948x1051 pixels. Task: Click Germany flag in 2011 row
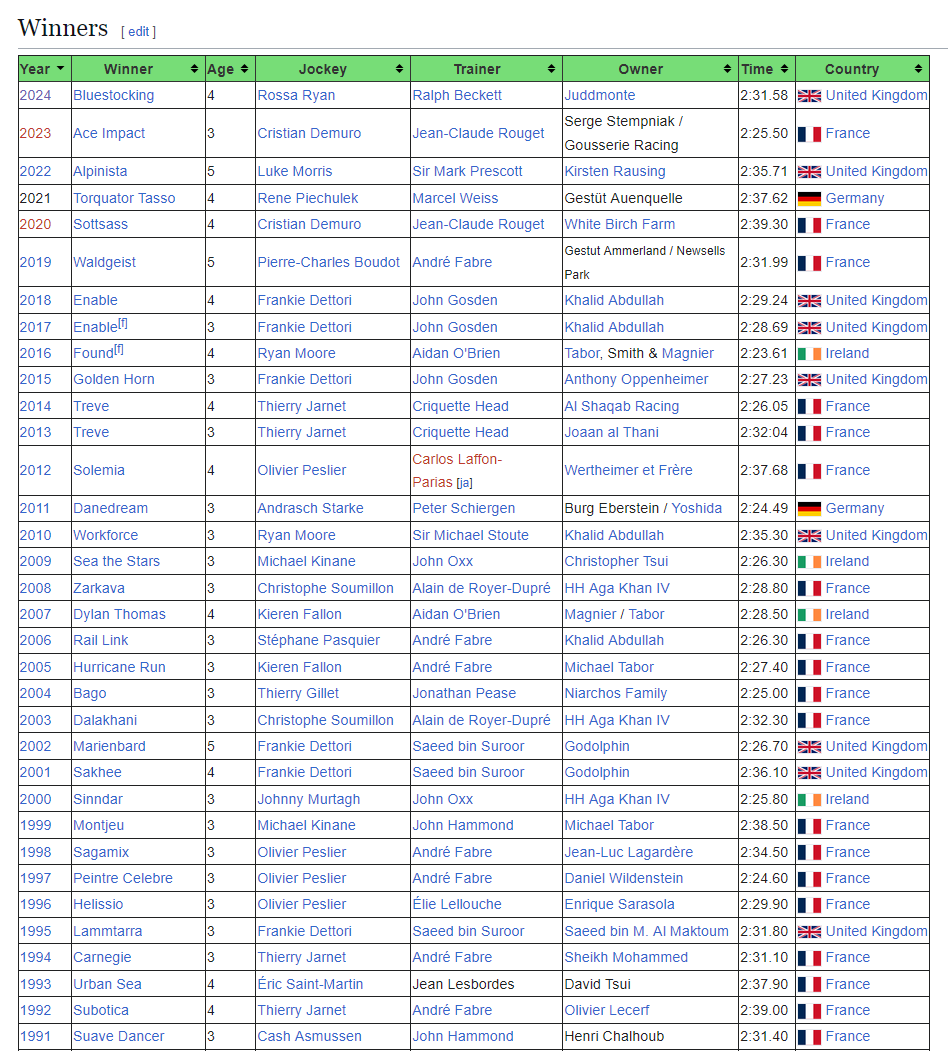(x=809, y=509)
